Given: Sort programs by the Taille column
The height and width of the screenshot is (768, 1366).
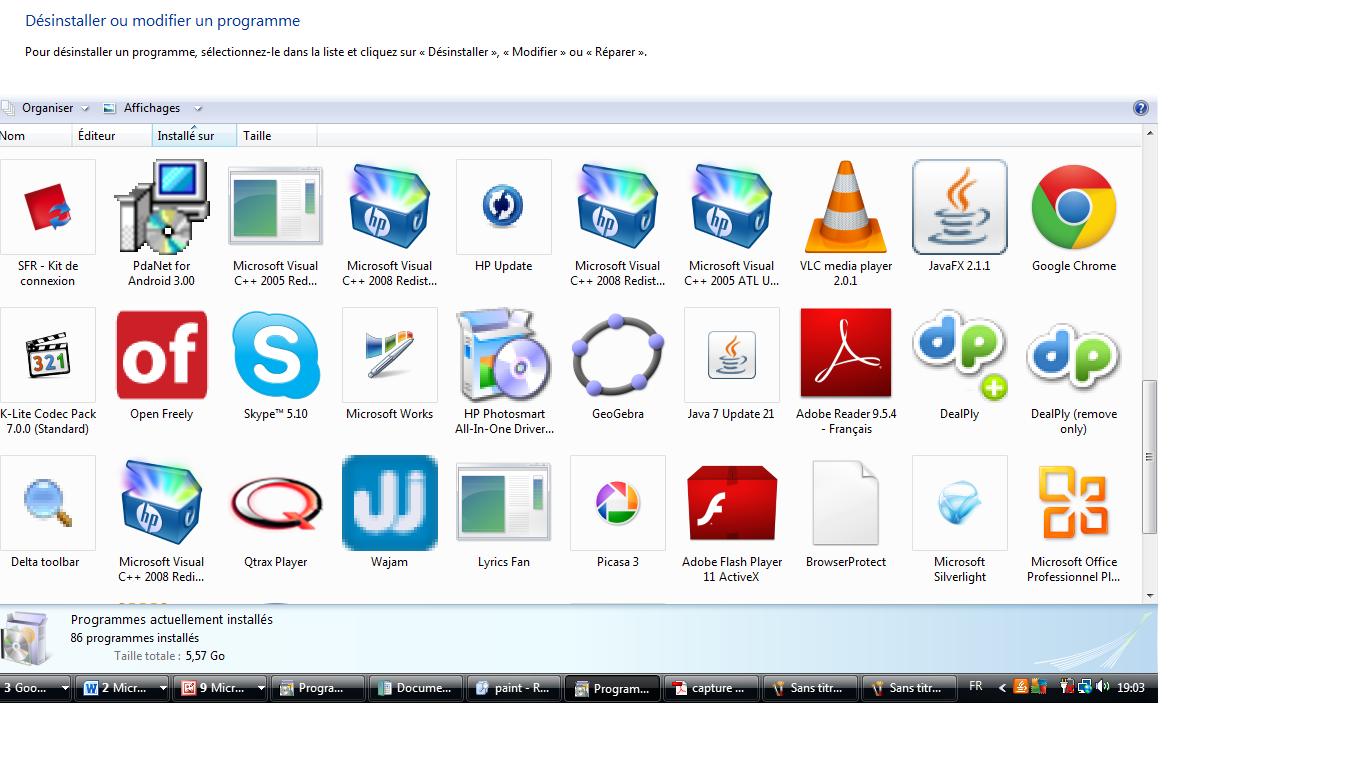Looking at the screenshot, I should [x=278, y=136].
